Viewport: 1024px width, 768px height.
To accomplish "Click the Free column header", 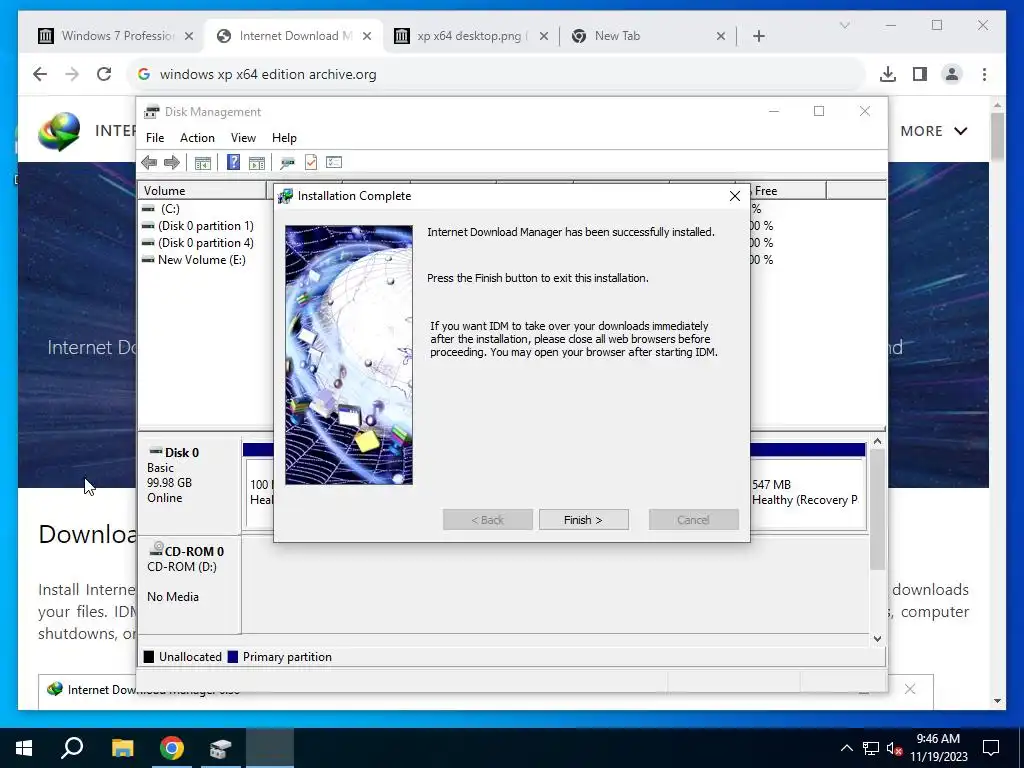I will pyautogui.click(x=788, y=191).
